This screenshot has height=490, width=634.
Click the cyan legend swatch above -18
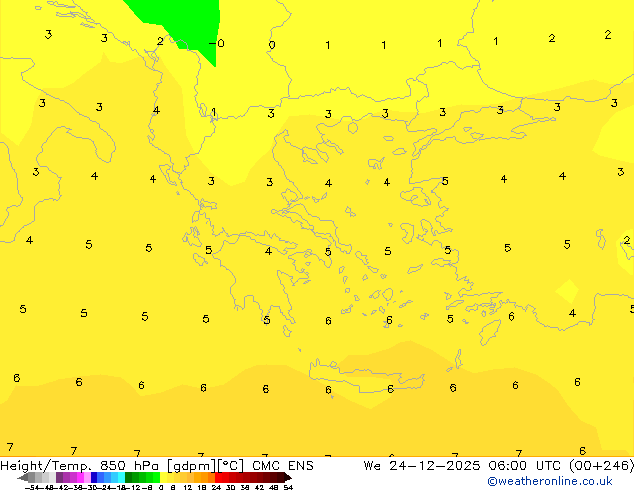click(x=122, y=477)
